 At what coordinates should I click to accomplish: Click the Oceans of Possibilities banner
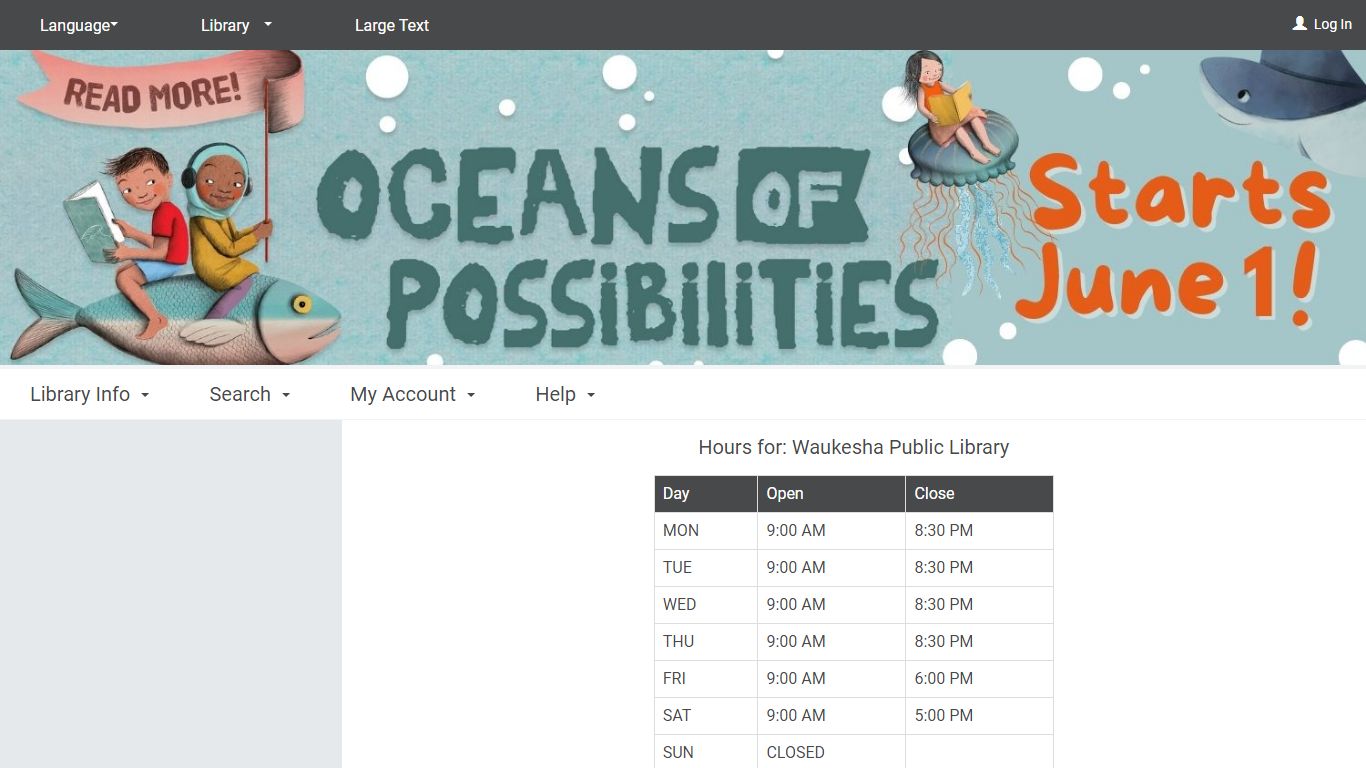[x=683, y=208]
